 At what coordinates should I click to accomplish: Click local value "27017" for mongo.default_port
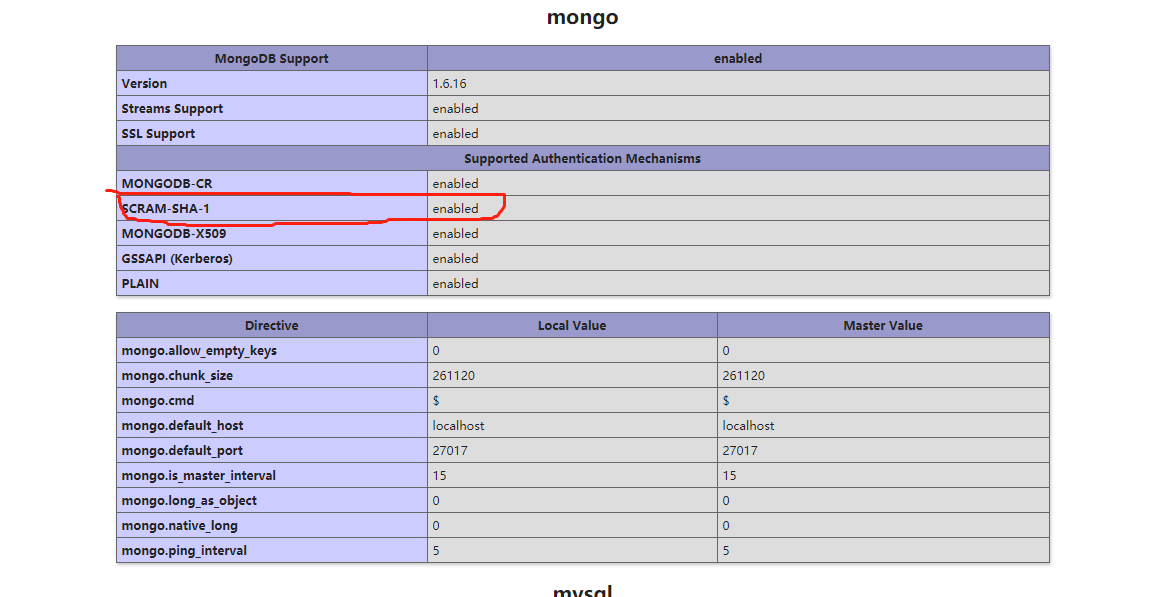click(450, 451)
